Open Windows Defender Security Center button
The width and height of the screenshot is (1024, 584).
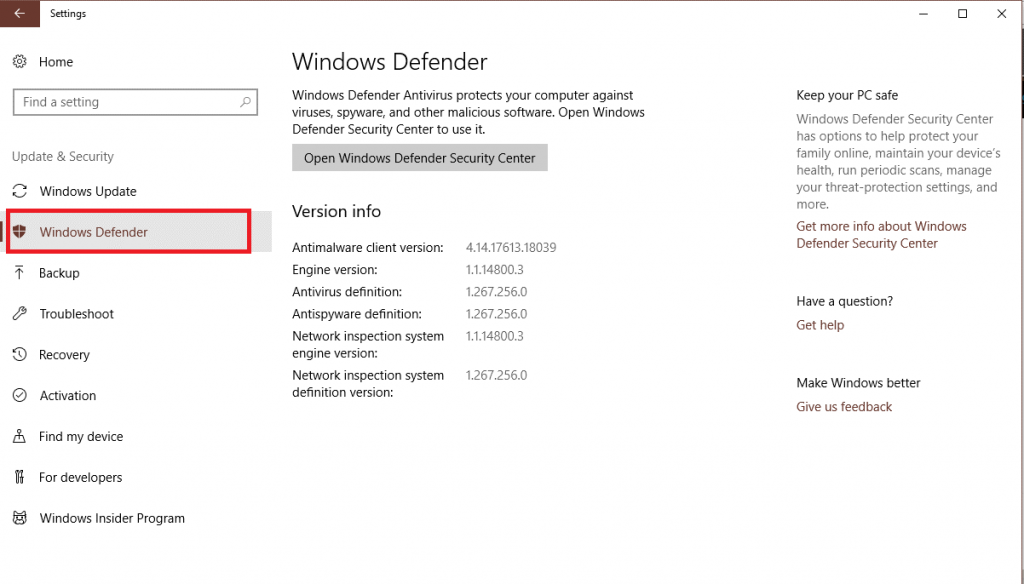[x=419, y=158]
